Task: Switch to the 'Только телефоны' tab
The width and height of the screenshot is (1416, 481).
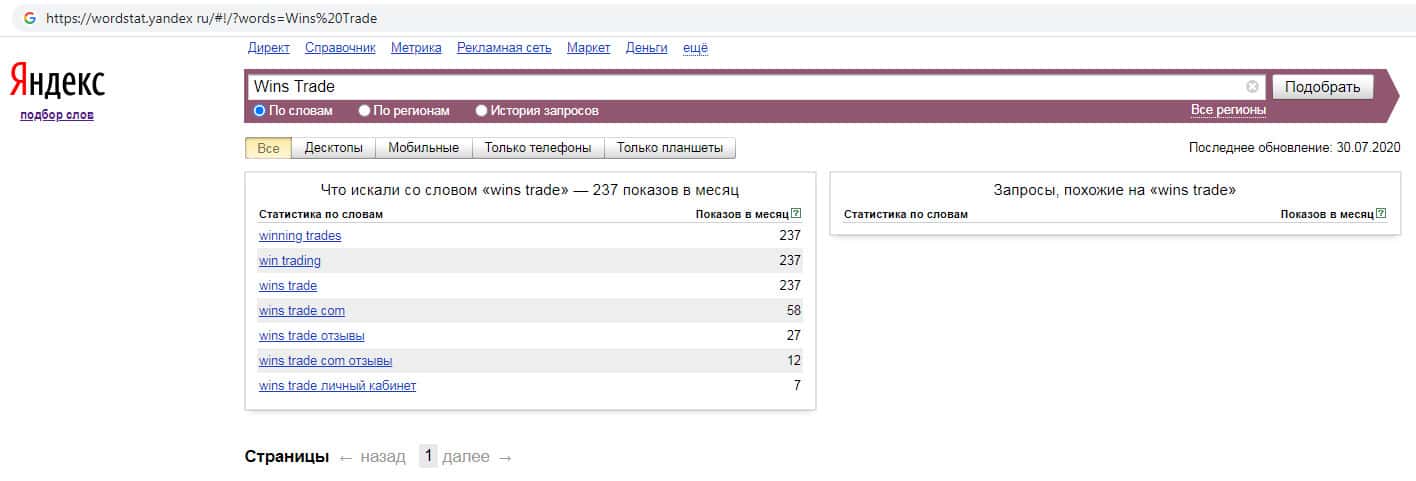Action: (538, 148)
